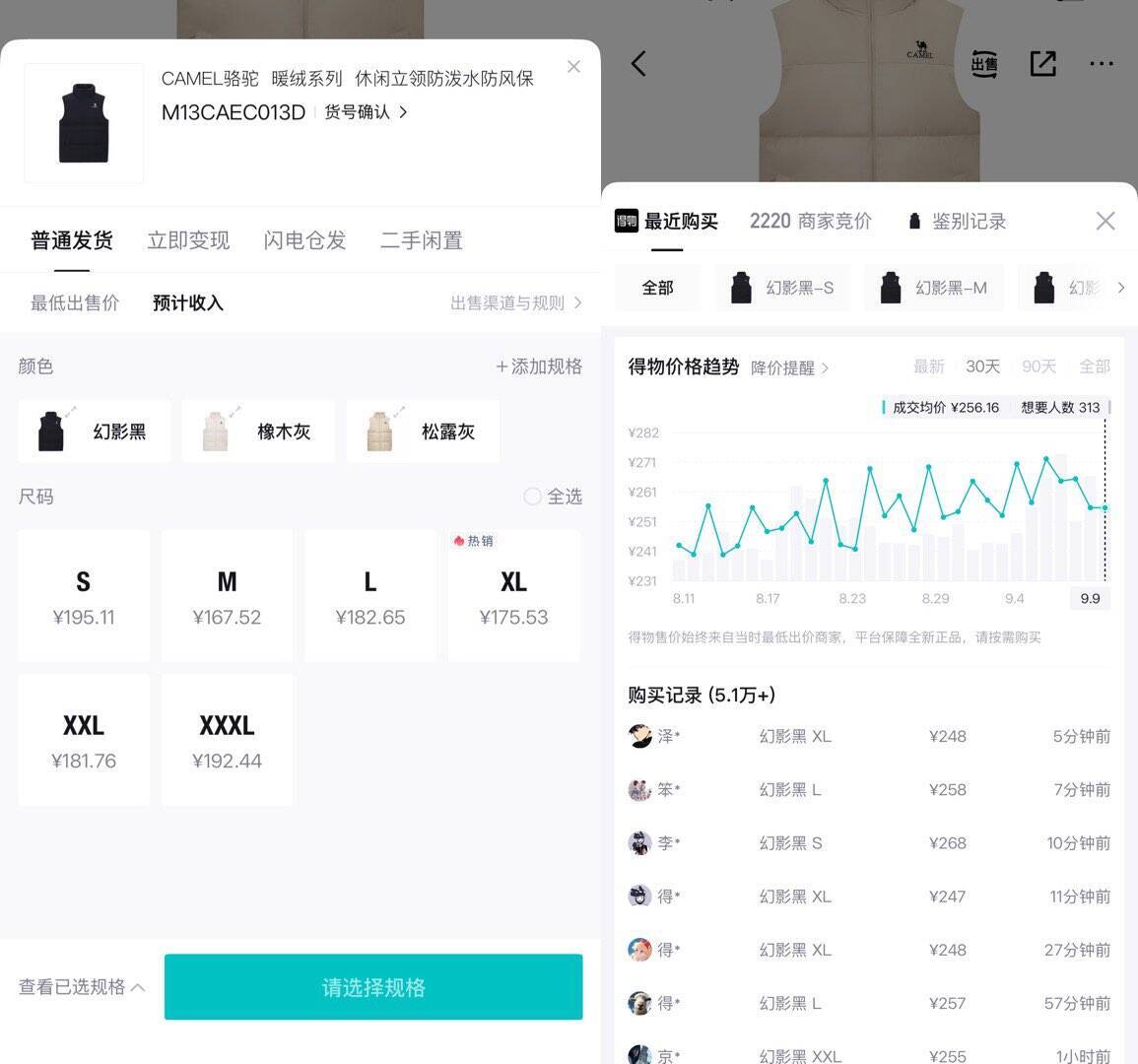Tap avatar of the ¥247 buyer
1138x1064 pixels.
[639, 897]
